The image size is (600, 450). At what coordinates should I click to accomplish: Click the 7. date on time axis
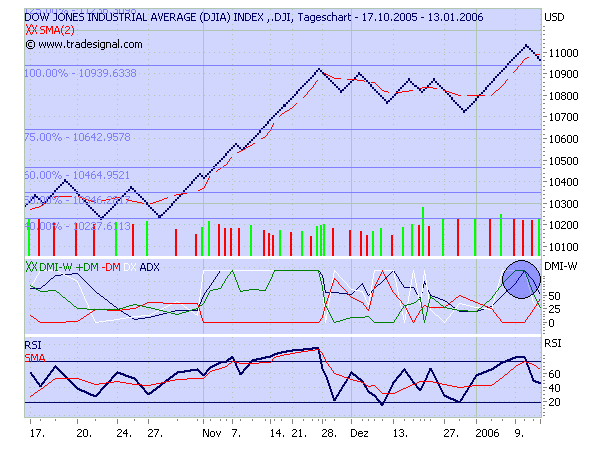236,433
